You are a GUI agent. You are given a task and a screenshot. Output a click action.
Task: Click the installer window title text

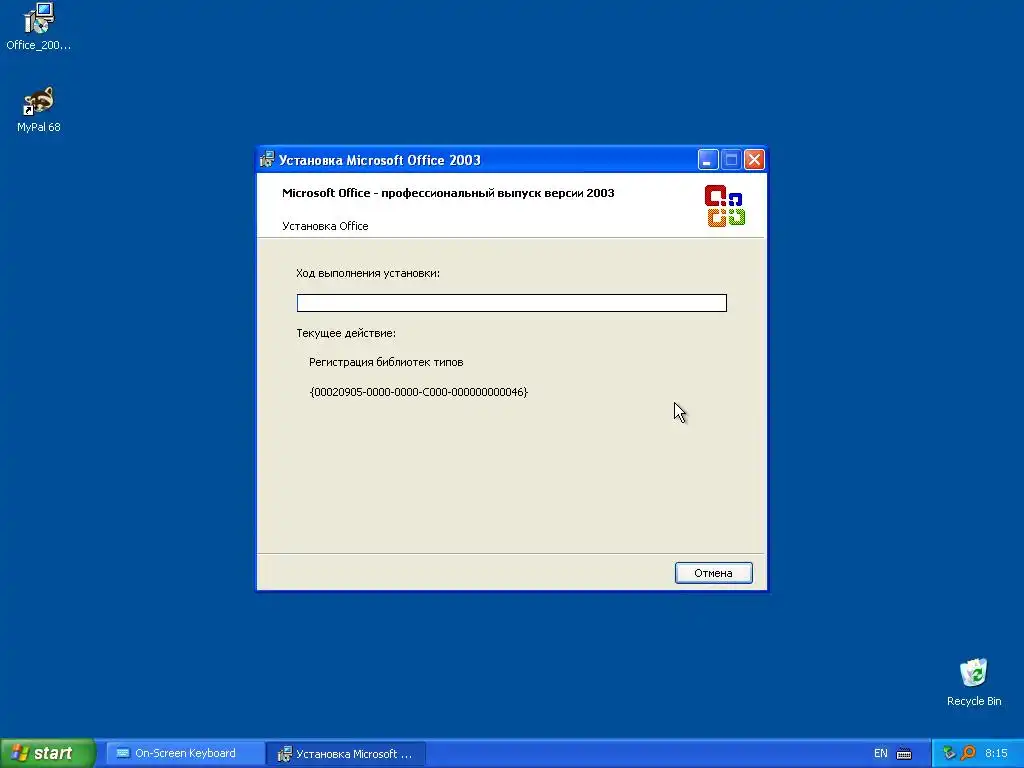pyautogui.click(x=379, y=160)
